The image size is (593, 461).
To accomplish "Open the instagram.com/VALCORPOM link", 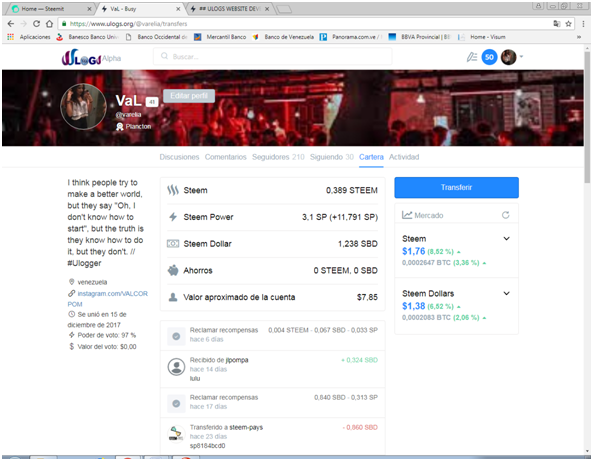I will 108,299.
